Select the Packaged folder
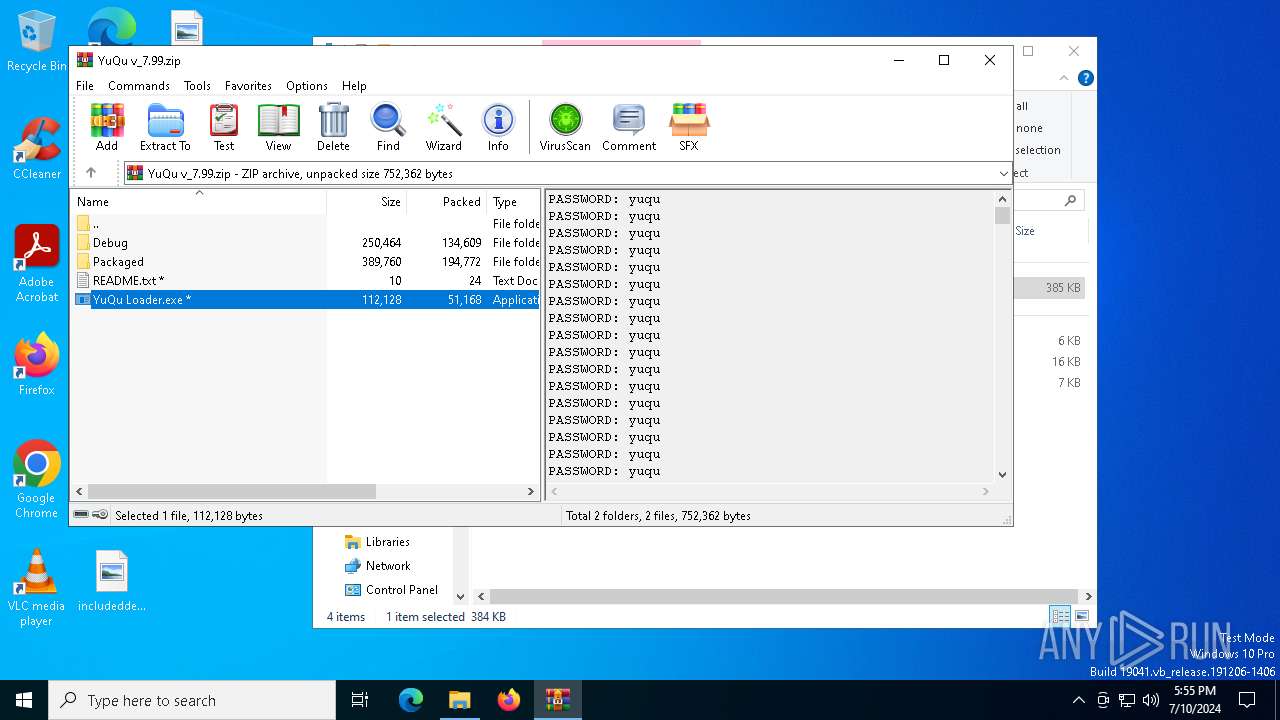Viewport: 1280px width, 720px height. coord(307,261)
